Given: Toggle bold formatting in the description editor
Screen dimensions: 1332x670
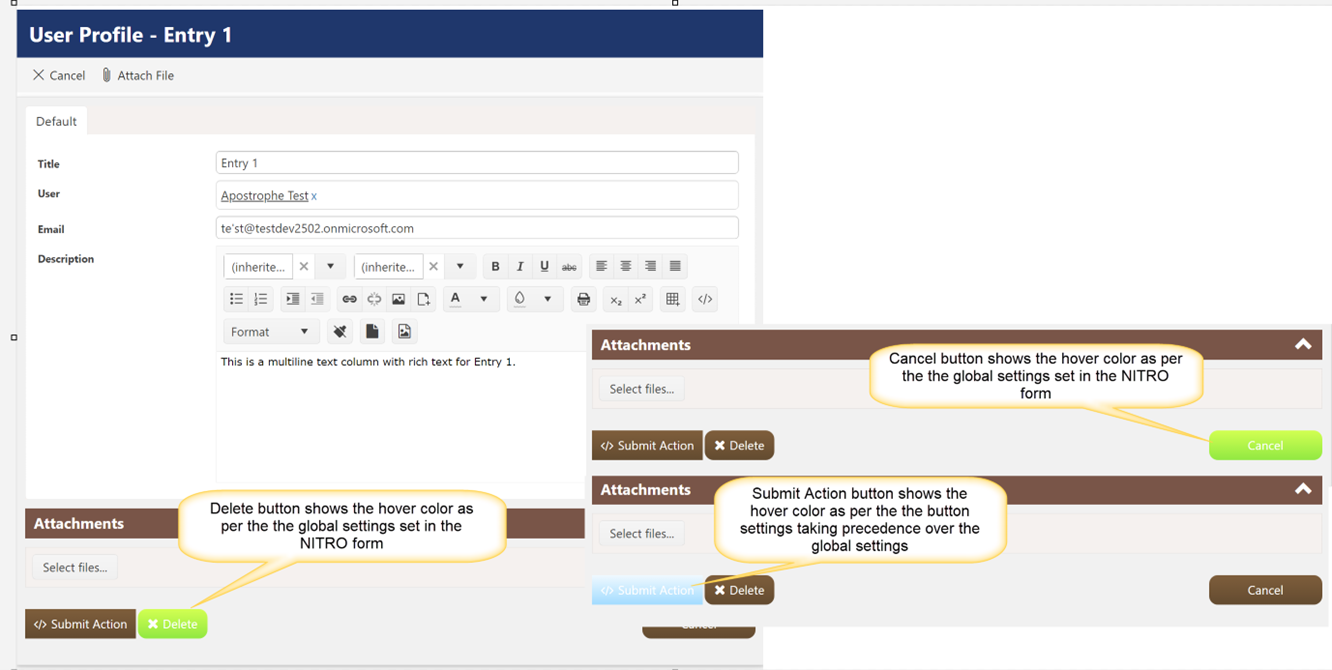Looking at the screenshot, I should click(495, 266).
